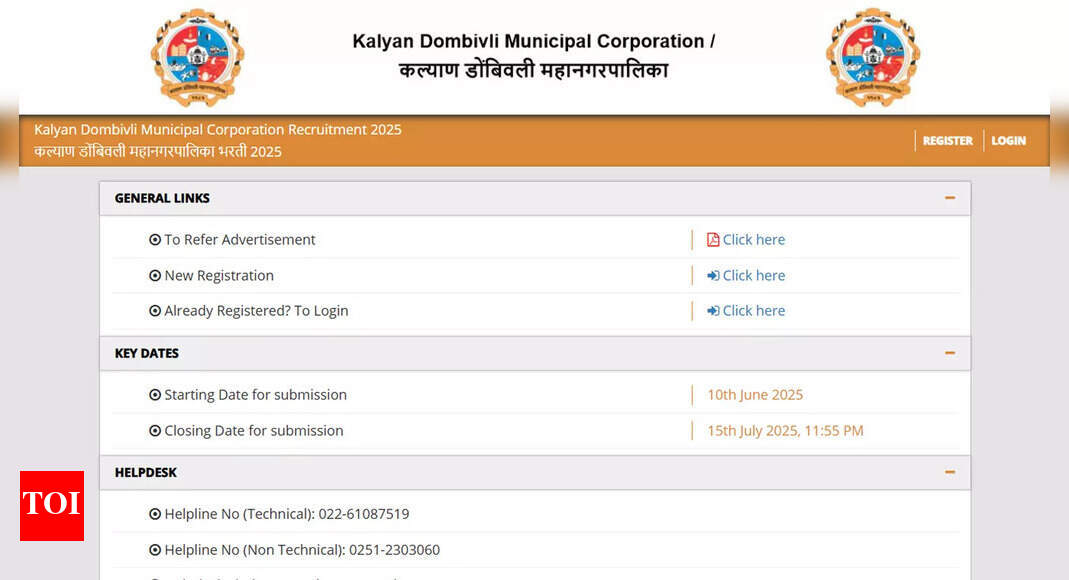
Task: Click the left Kalyan Dombivli corporation logo
Action: click(x=197, y=57)
